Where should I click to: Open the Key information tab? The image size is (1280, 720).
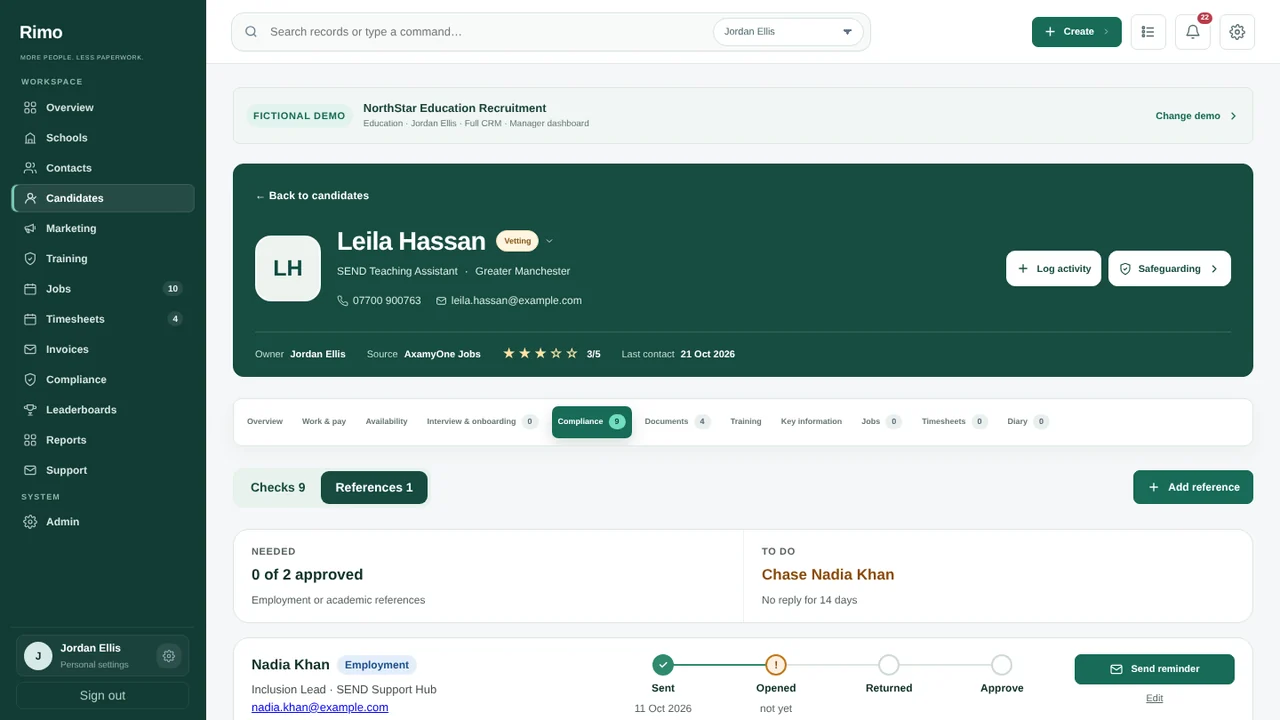(811, 422)
